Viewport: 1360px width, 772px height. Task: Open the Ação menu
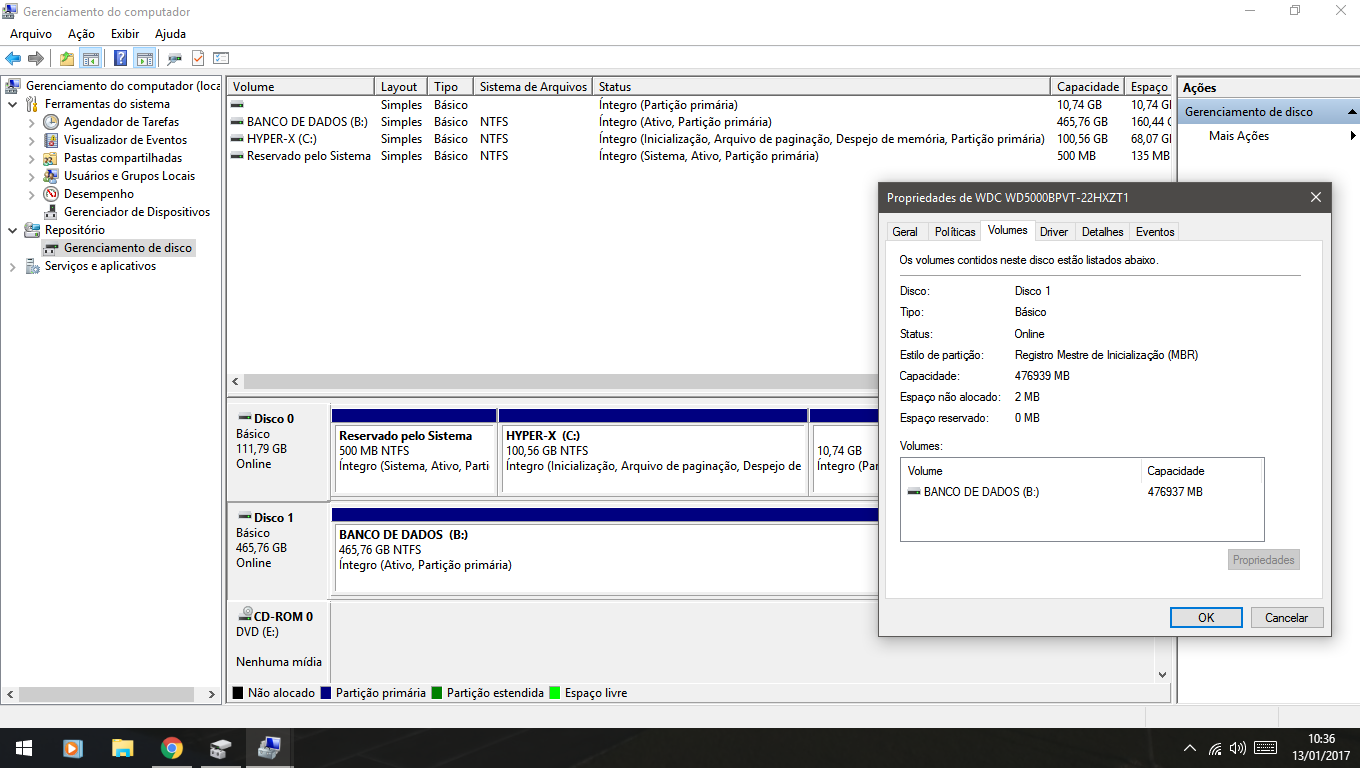(x=81, y=34)
